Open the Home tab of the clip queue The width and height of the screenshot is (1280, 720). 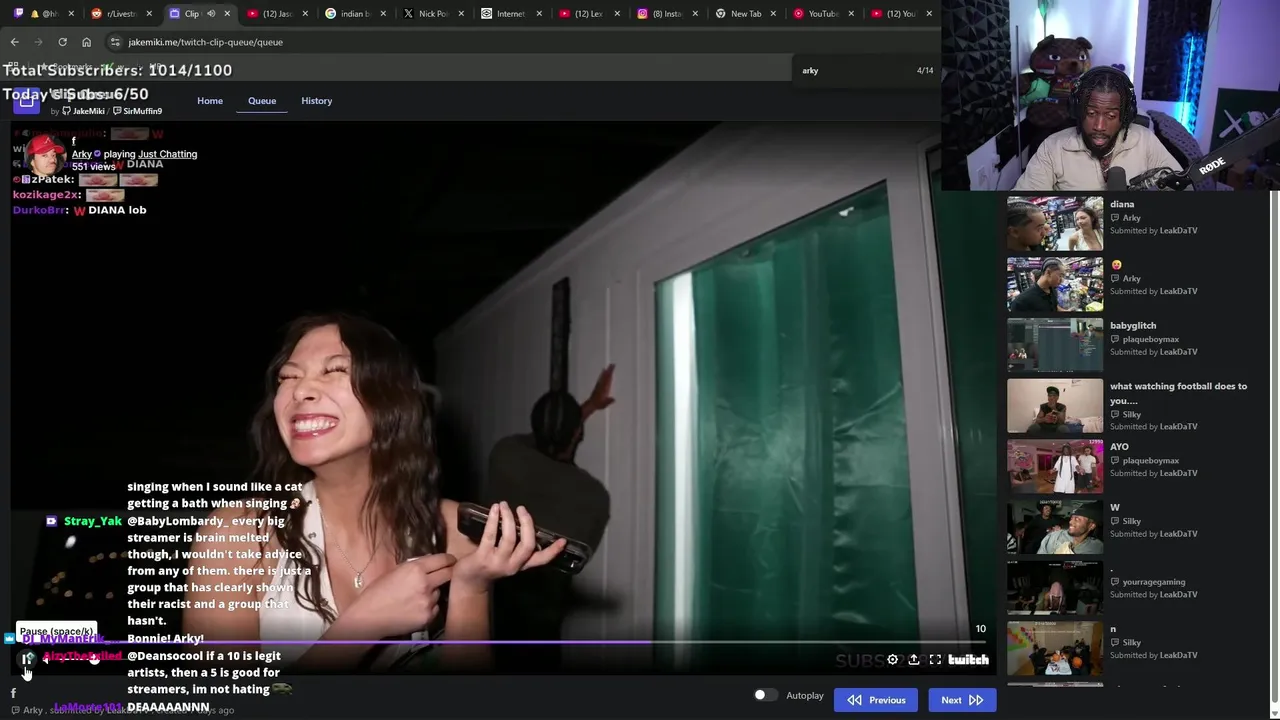coord(210,101)
